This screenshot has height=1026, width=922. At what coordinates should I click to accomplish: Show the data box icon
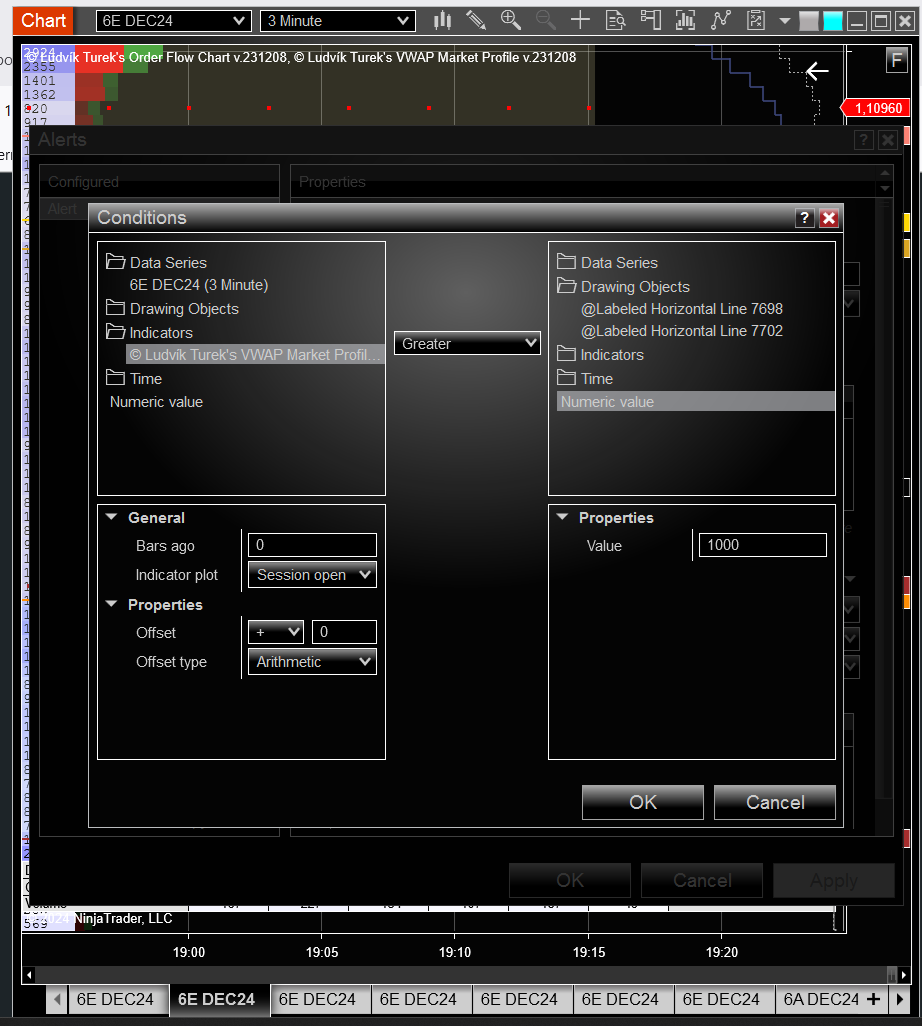click(x=615, y=21)
